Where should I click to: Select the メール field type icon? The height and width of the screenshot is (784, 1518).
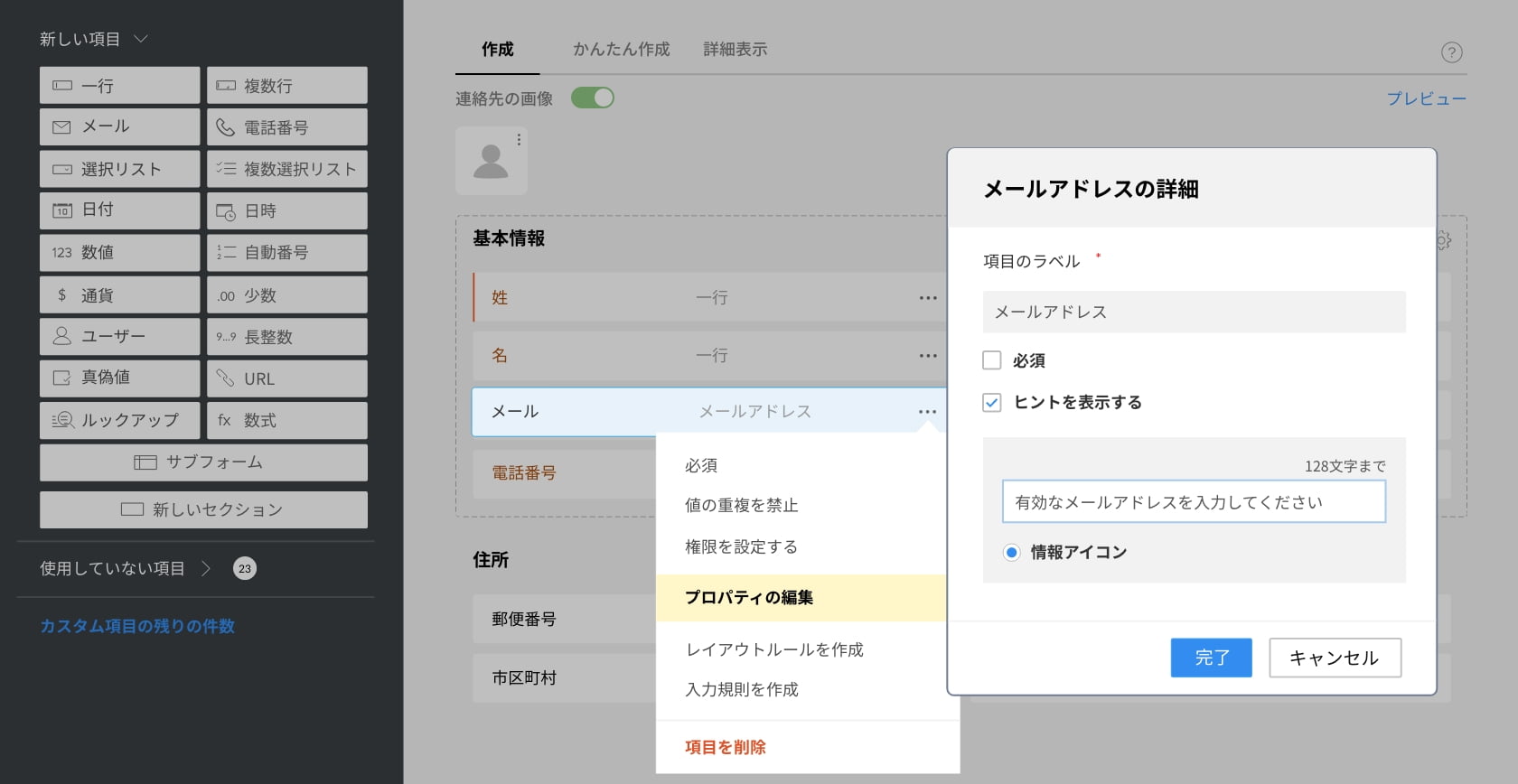[x=61, y=127]
